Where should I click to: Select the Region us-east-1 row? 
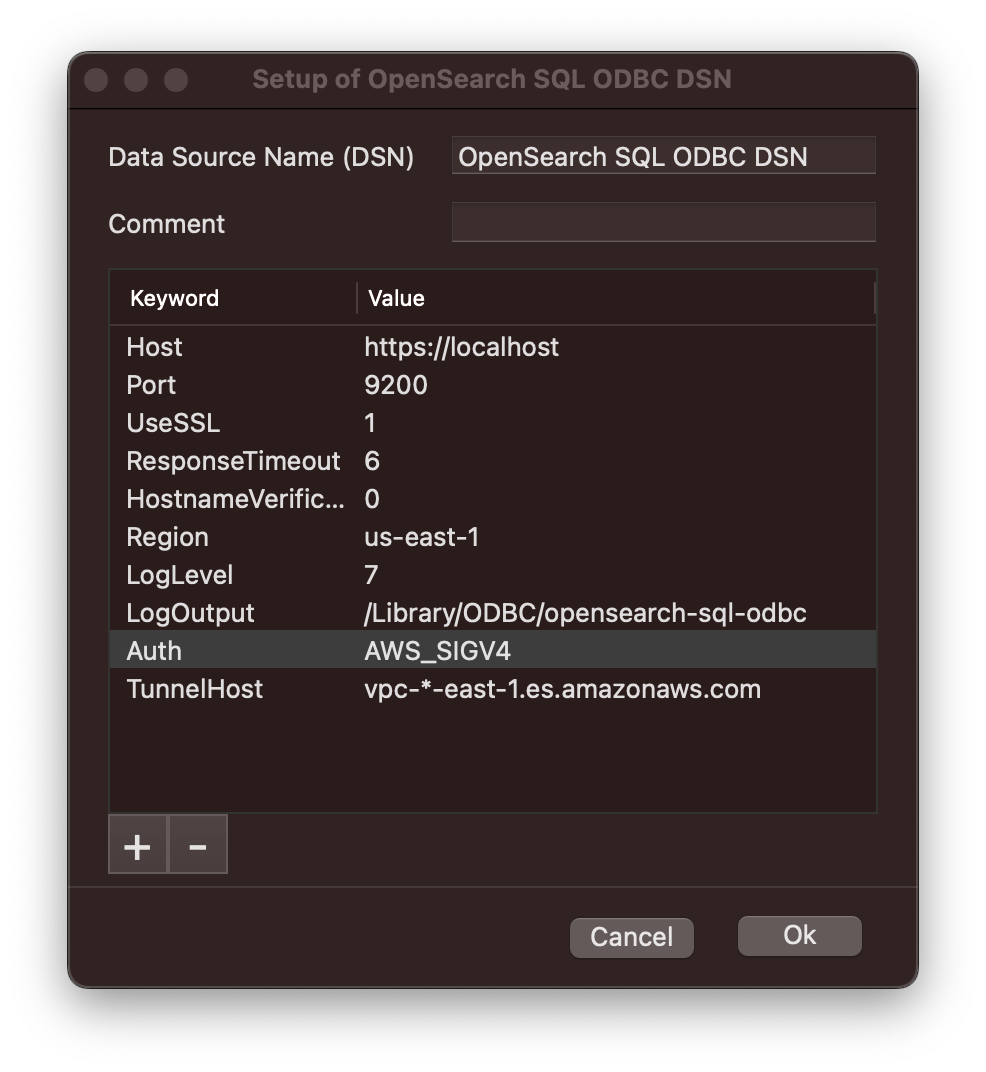click(167, 537)
